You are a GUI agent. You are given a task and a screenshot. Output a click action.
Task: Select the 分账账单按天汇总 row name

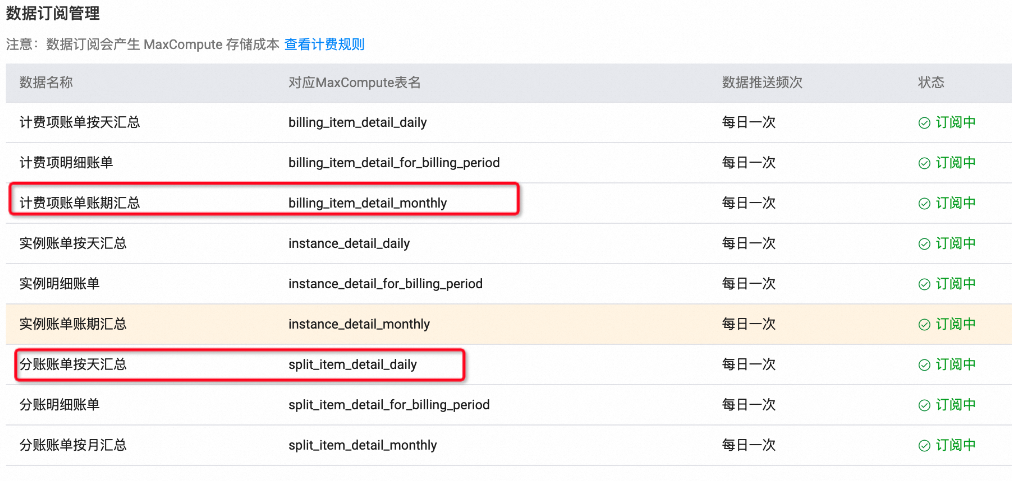coord(73,364)
